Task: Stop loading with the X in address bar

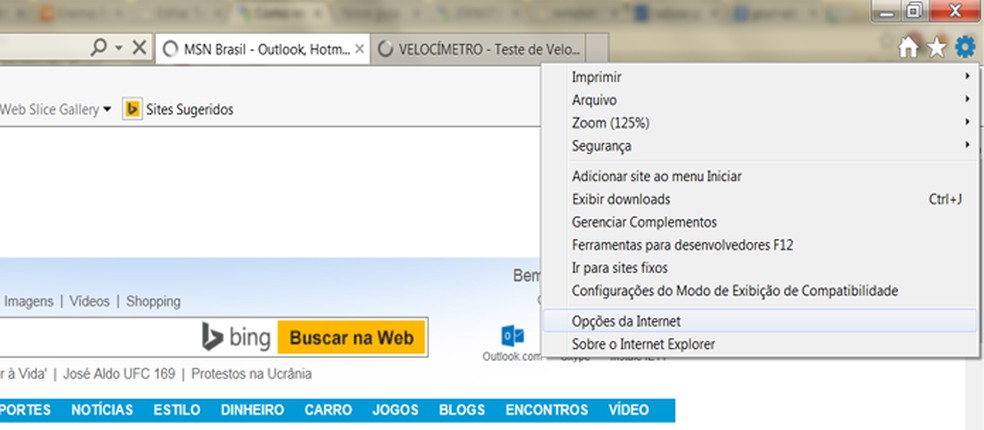Action: pos(139,48)
